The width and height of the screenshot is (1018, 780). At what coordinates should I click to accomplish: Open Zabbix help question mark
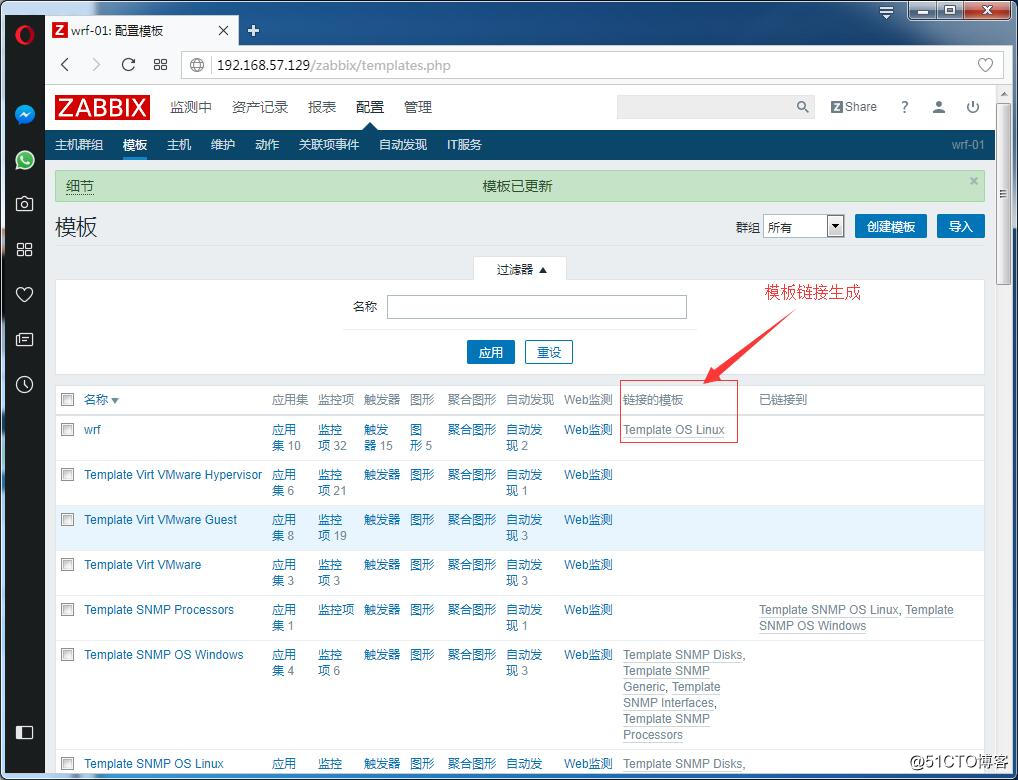click(x=904, y=107)
